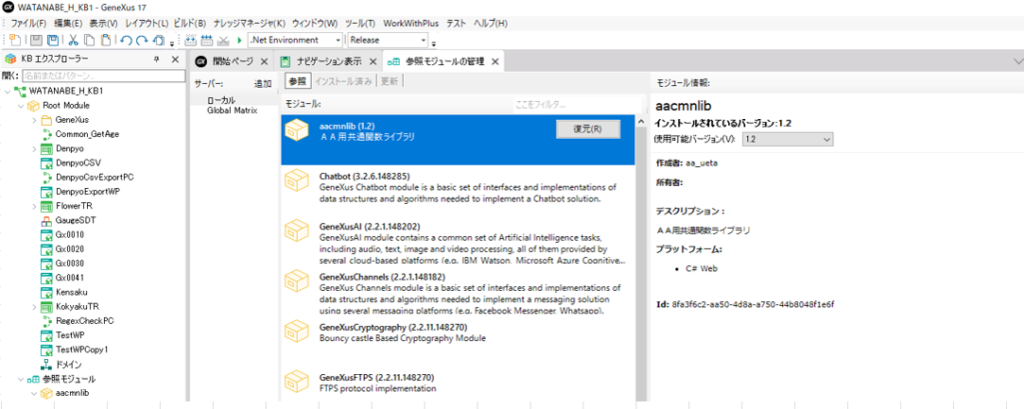Screen dimensions: 1024x409
Task: Click the GeneXusCryptography module box icon
Action: (x=297, y=331)
